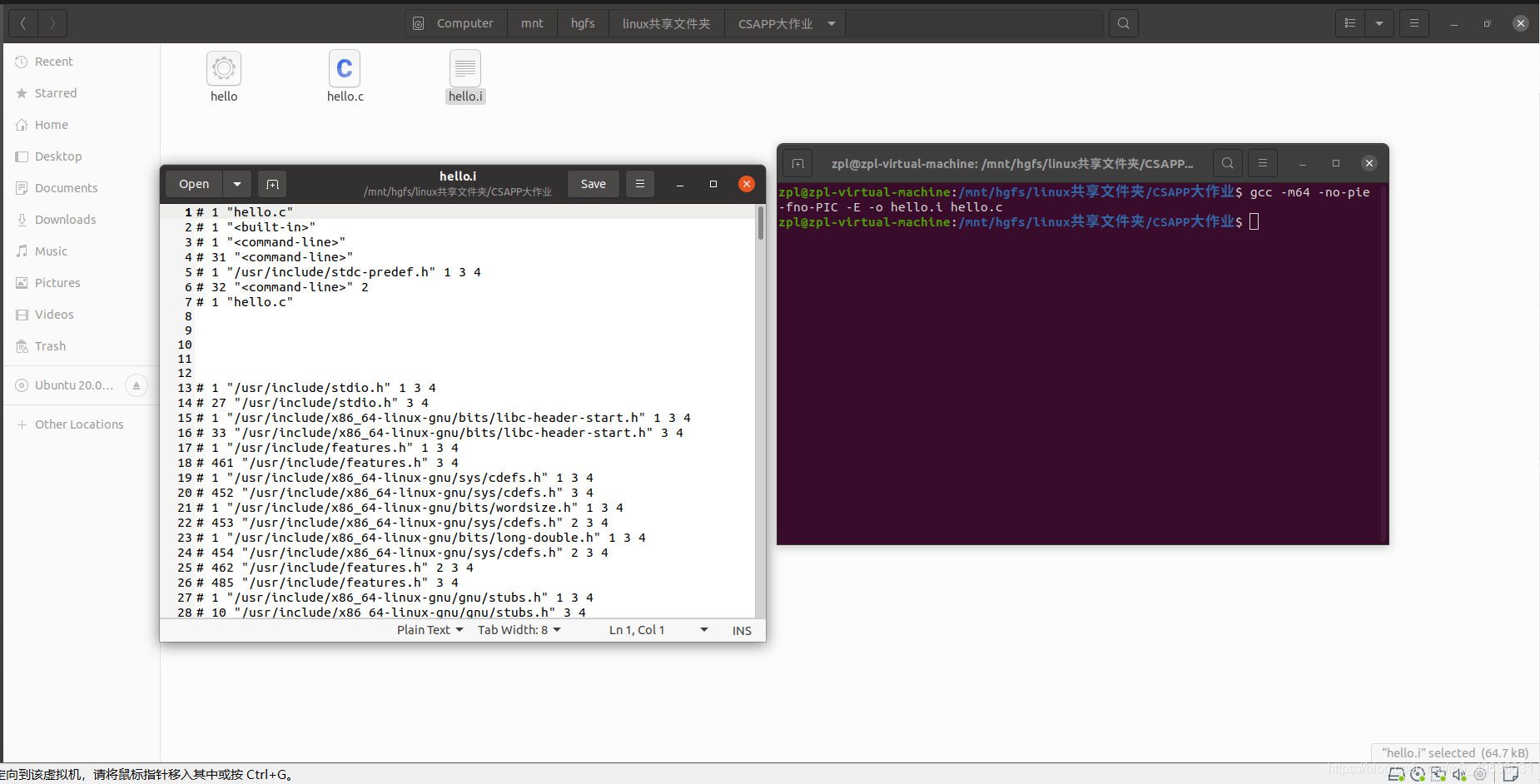Open the file manager hamburger menu
Image resolution: width=1540 pixels, height=784 pixels.
pos(1413,23)
